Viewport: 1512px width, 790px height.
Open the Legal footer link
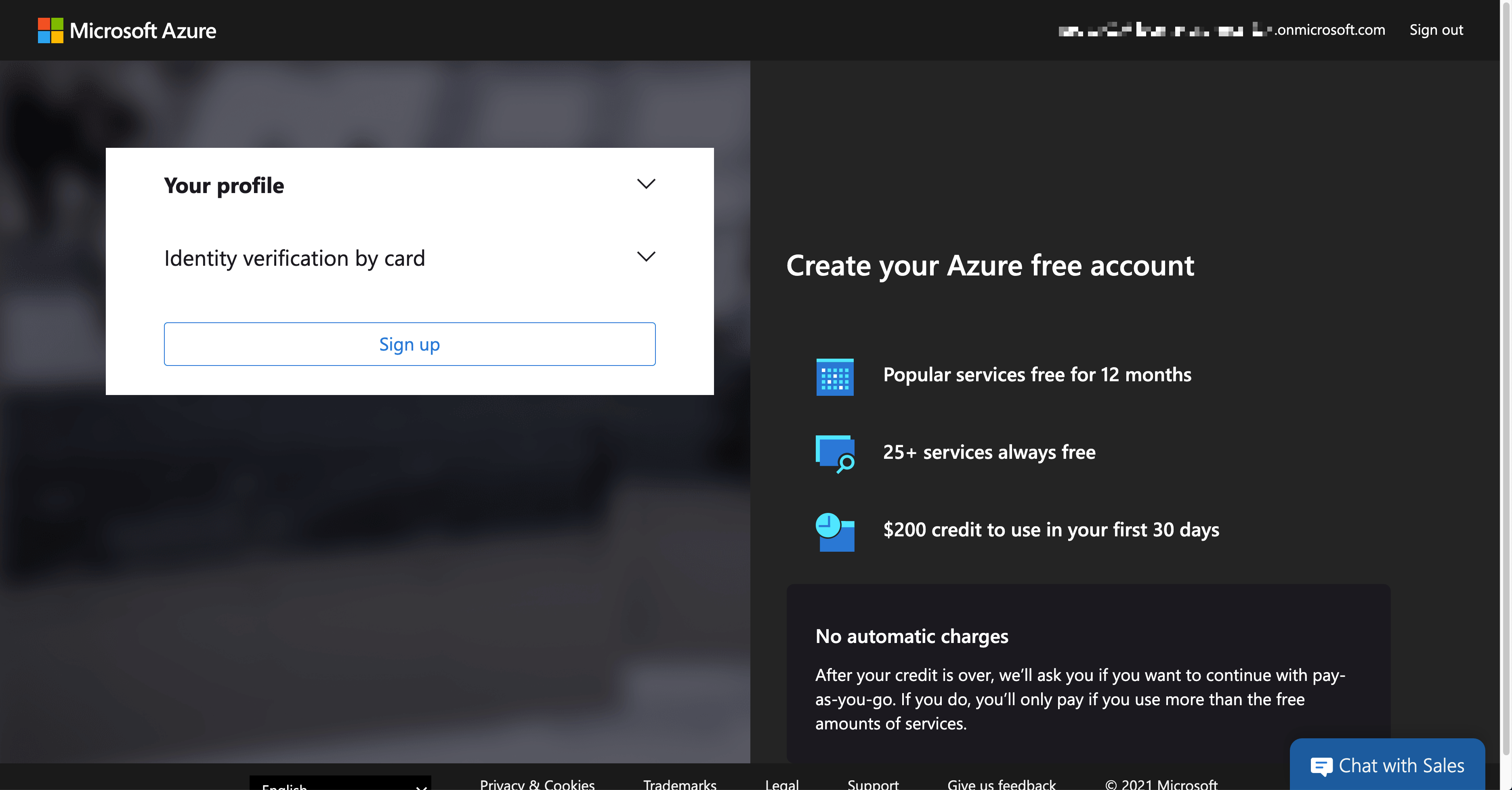pos(782,784)
